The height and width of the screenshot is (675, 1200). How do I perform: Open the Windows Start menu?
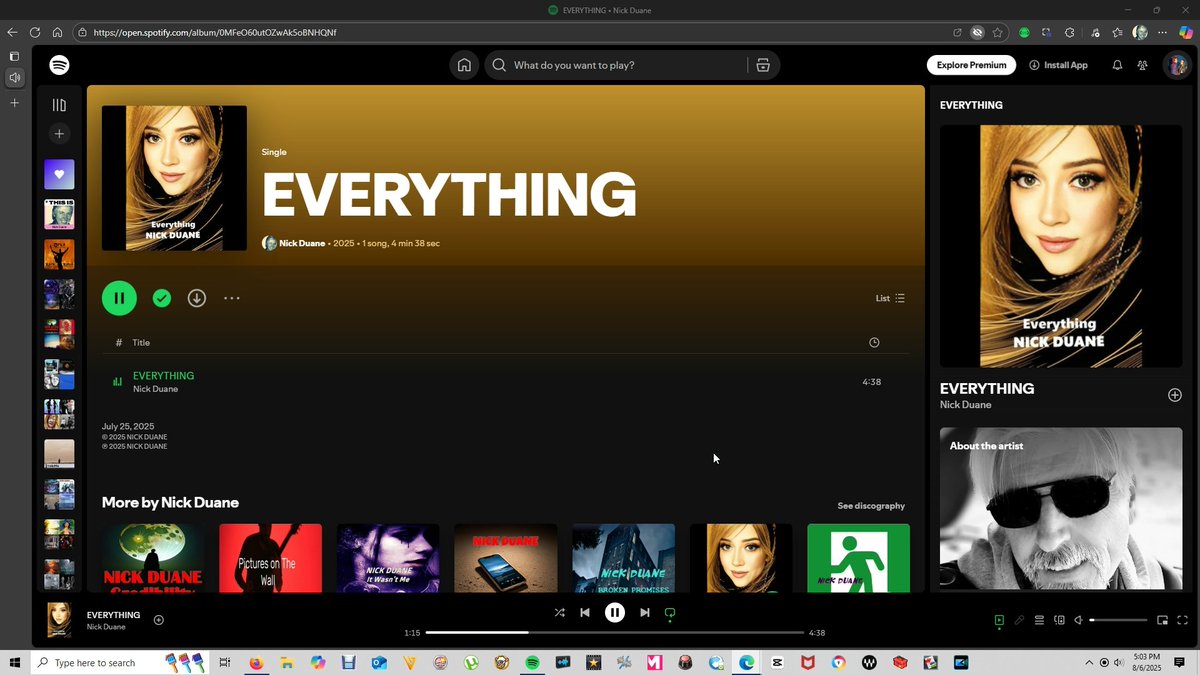[x=14, y=662]
